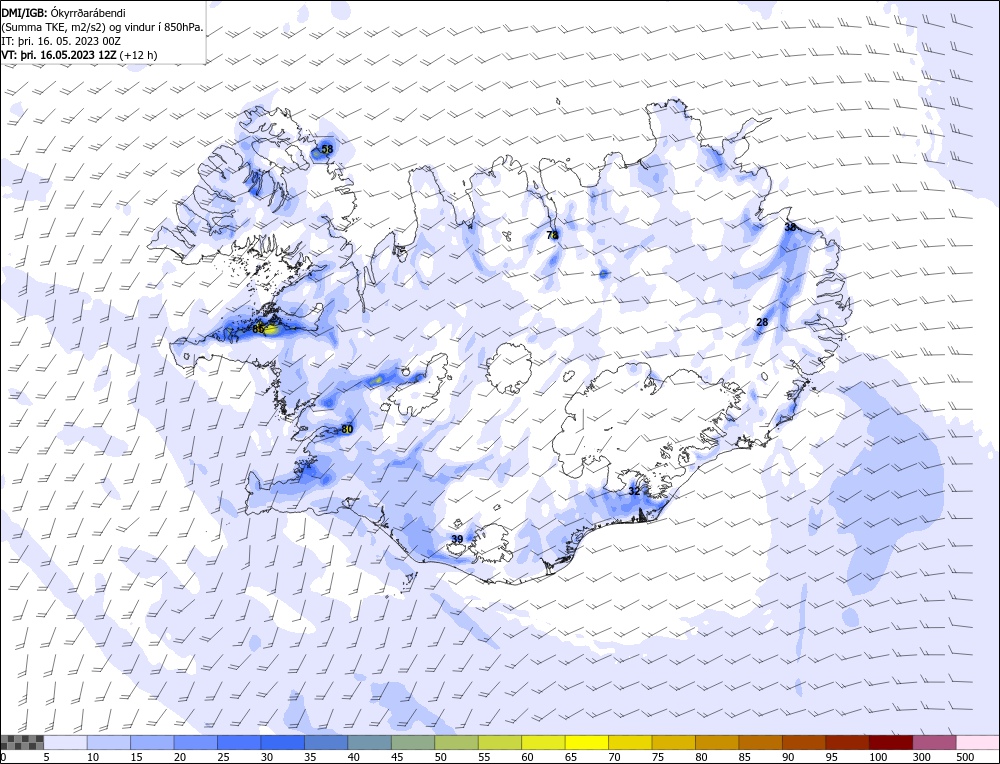The width and height of the screenshot is (1000, 764).
Task: Click the legend scale label 35
Action: (310, 757)
